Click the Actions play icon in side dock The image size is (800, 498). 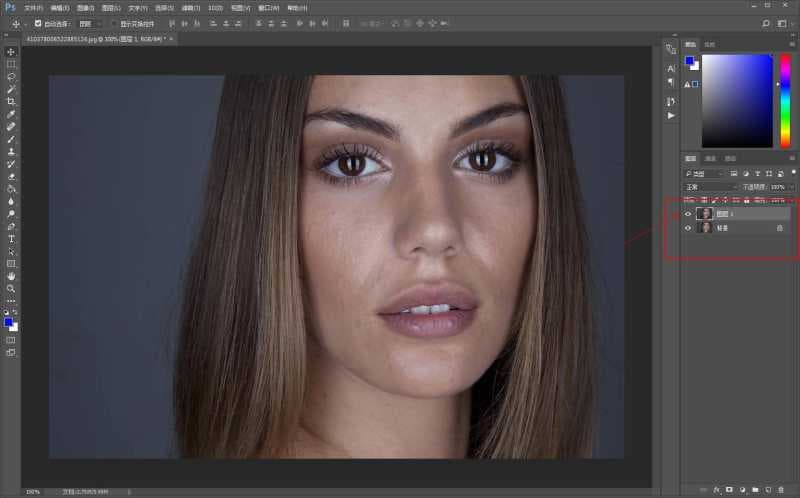(x=671, y=115)
